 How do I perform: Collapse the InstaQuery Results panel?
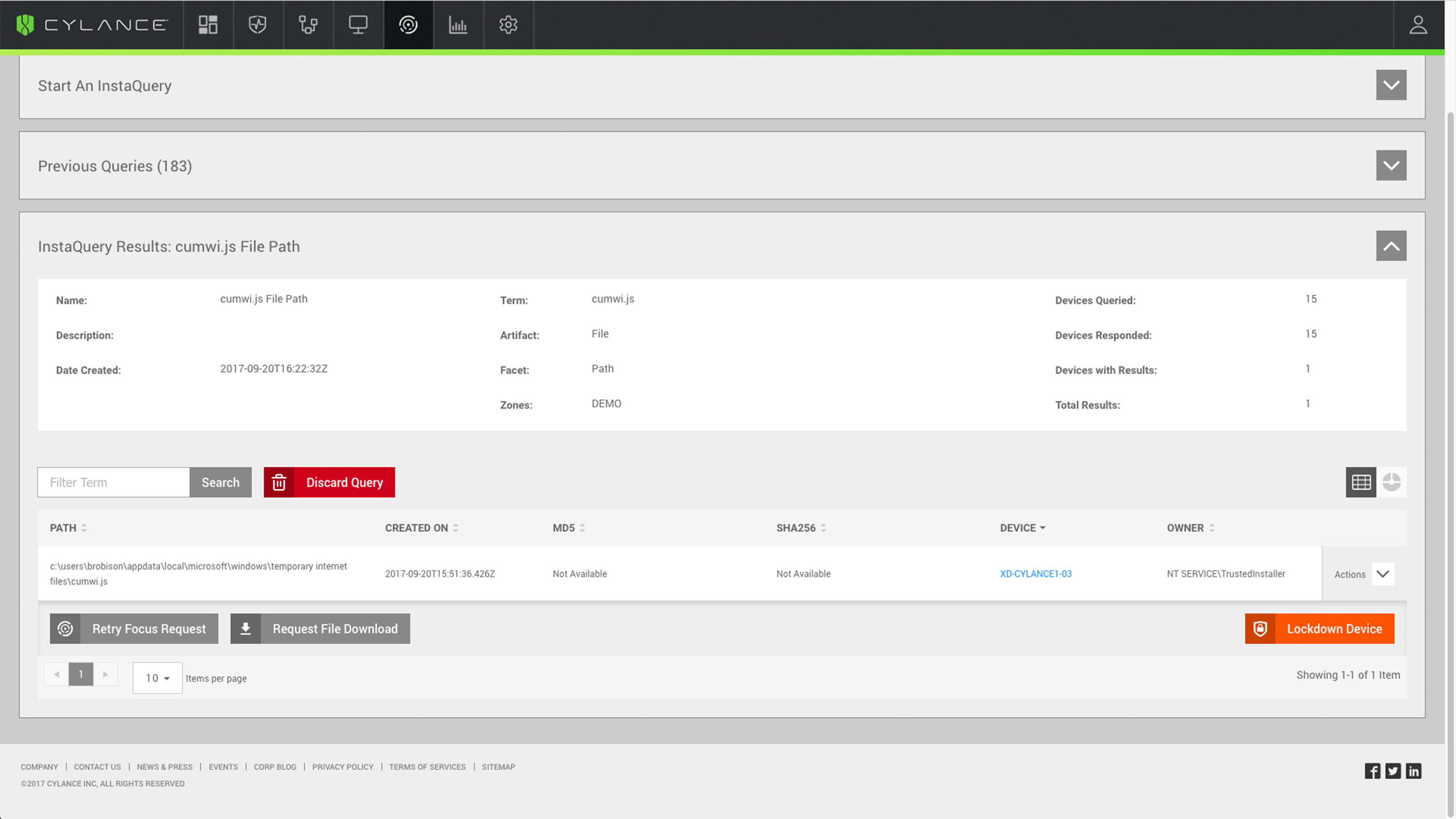click(x=1391, y=246)
